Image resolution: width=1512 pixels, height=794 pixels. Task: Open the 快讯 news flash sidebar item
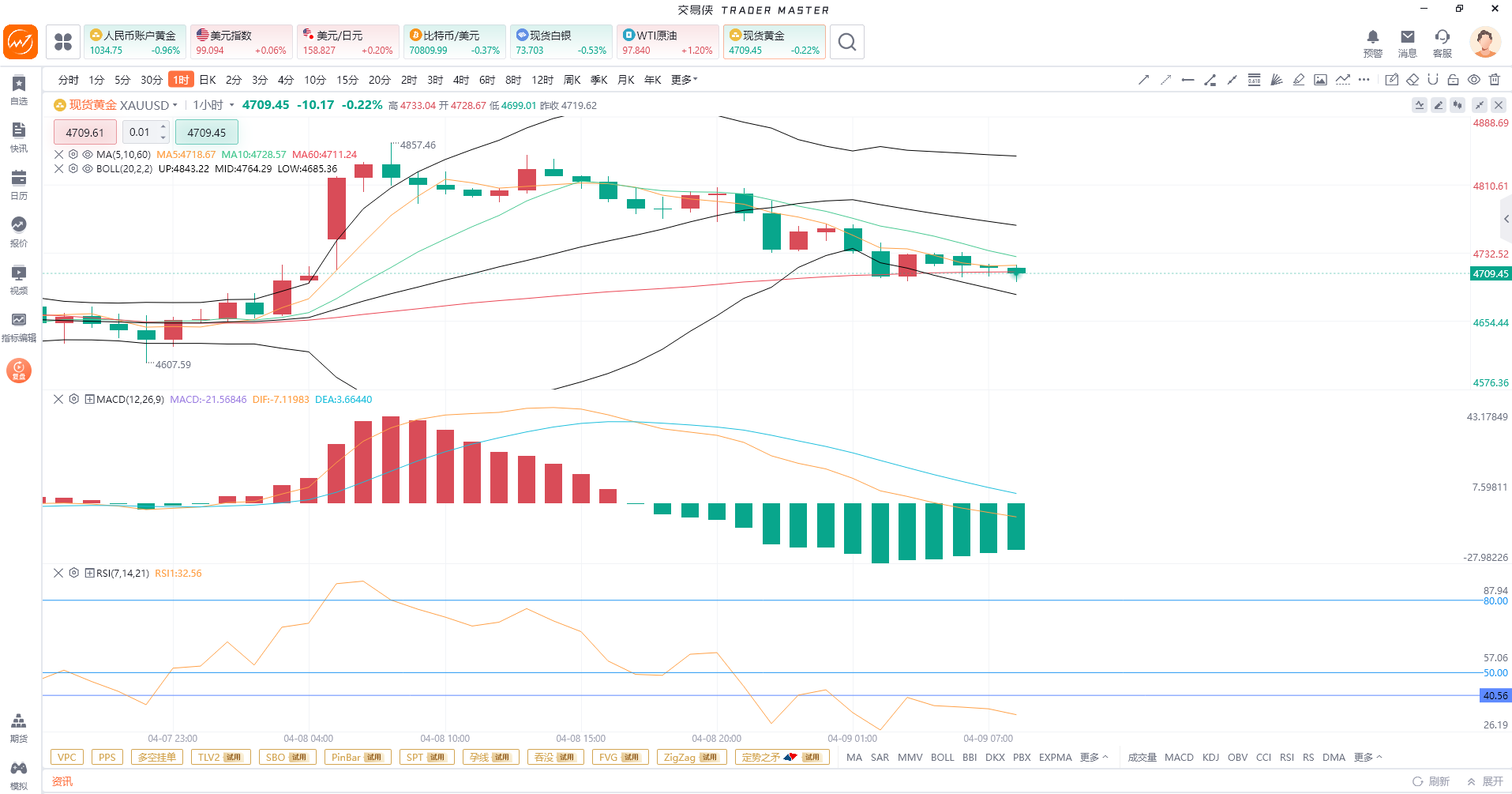[x=19, y=137]
